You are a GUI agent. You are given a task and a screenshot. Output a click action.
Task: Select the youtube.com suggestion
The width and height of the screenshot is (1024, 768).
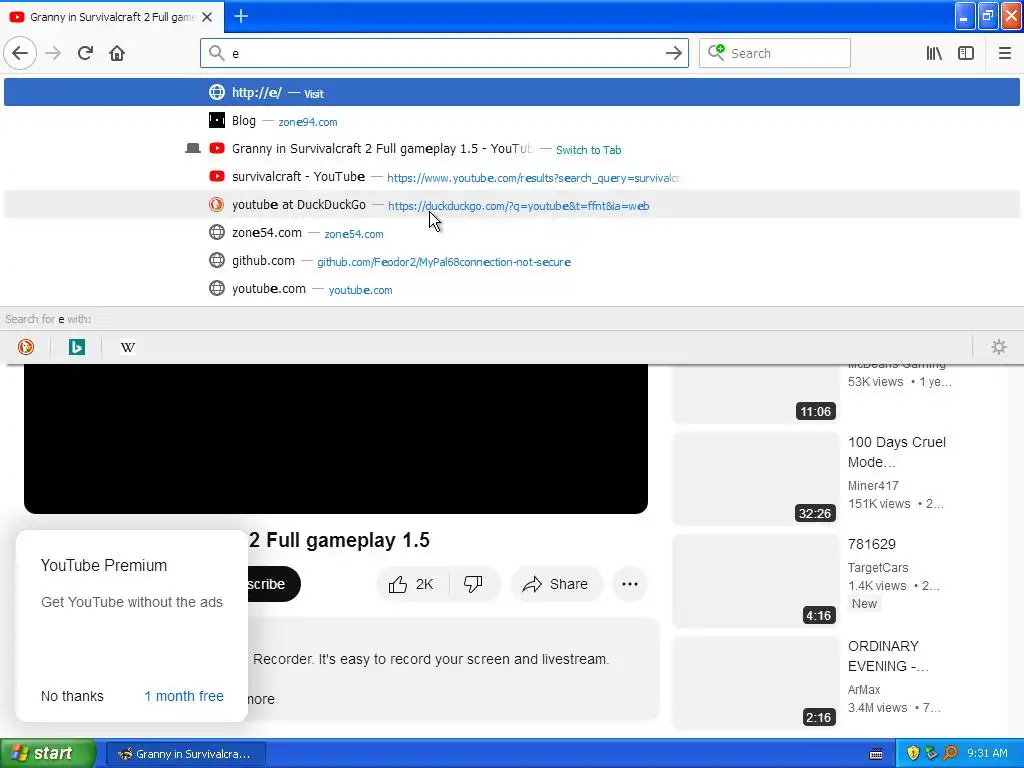point(512,289)
